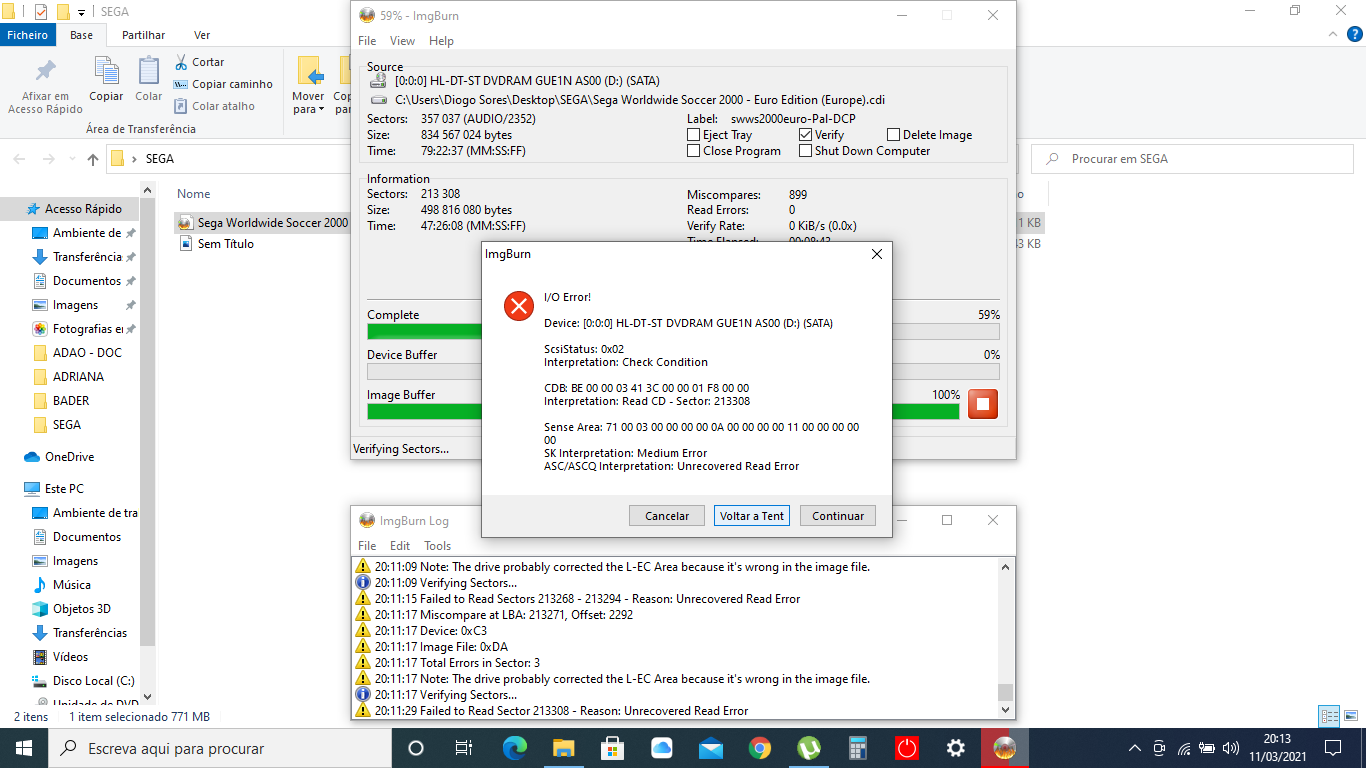Viewport: 1366px width, 768px height.
Task: Close the I/O Error dialog
Action: 877,254
